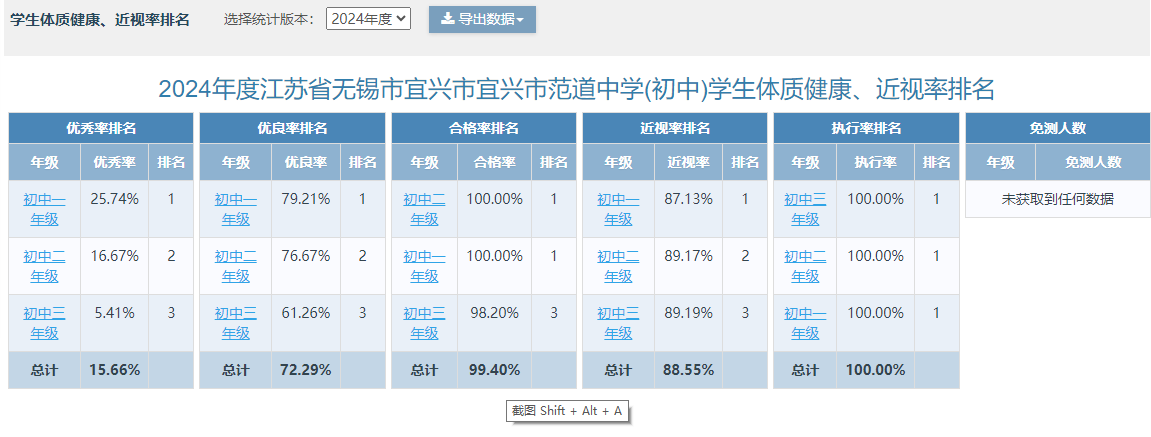Click the 近视率排名 table header
The height and width of the screenshot is (437, 1151).
point(675,128)
